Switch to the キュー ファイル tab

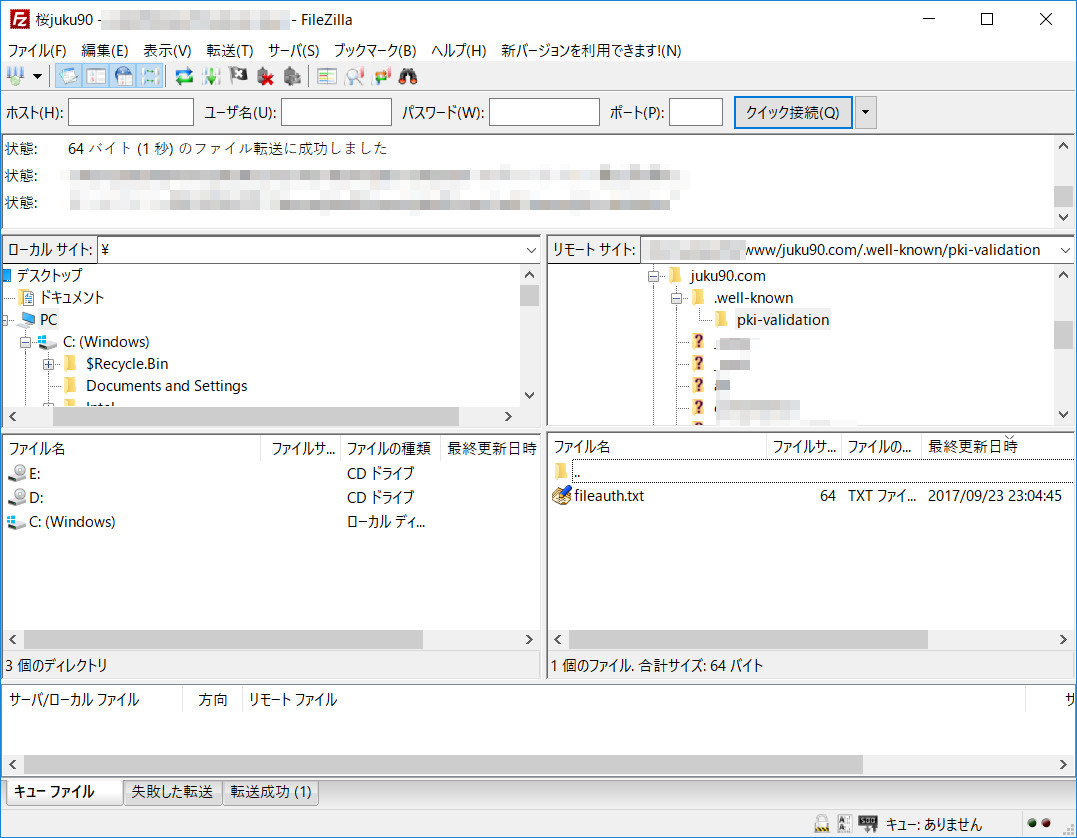pyautogui.click(x=64, y=791)
